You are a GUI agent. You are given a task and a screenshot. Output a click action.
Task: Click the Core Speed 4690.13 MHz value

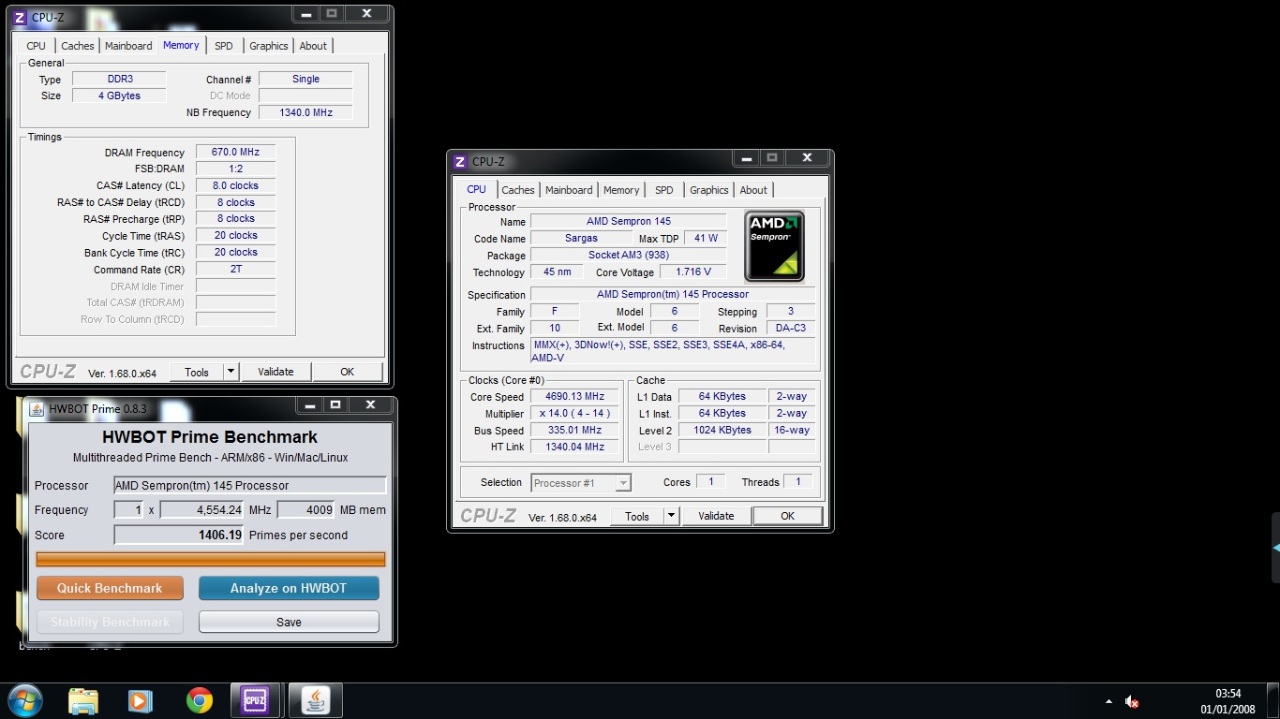coord(573,397)
